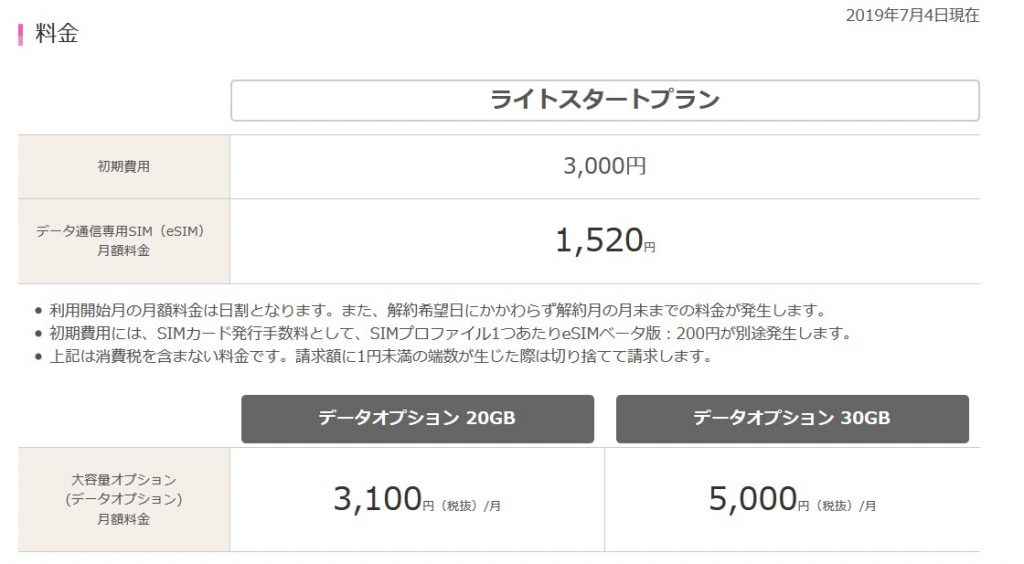Choose the データオプション 30GB button
The width and height of the screenshot is (1024, 564).
[792, 418]
